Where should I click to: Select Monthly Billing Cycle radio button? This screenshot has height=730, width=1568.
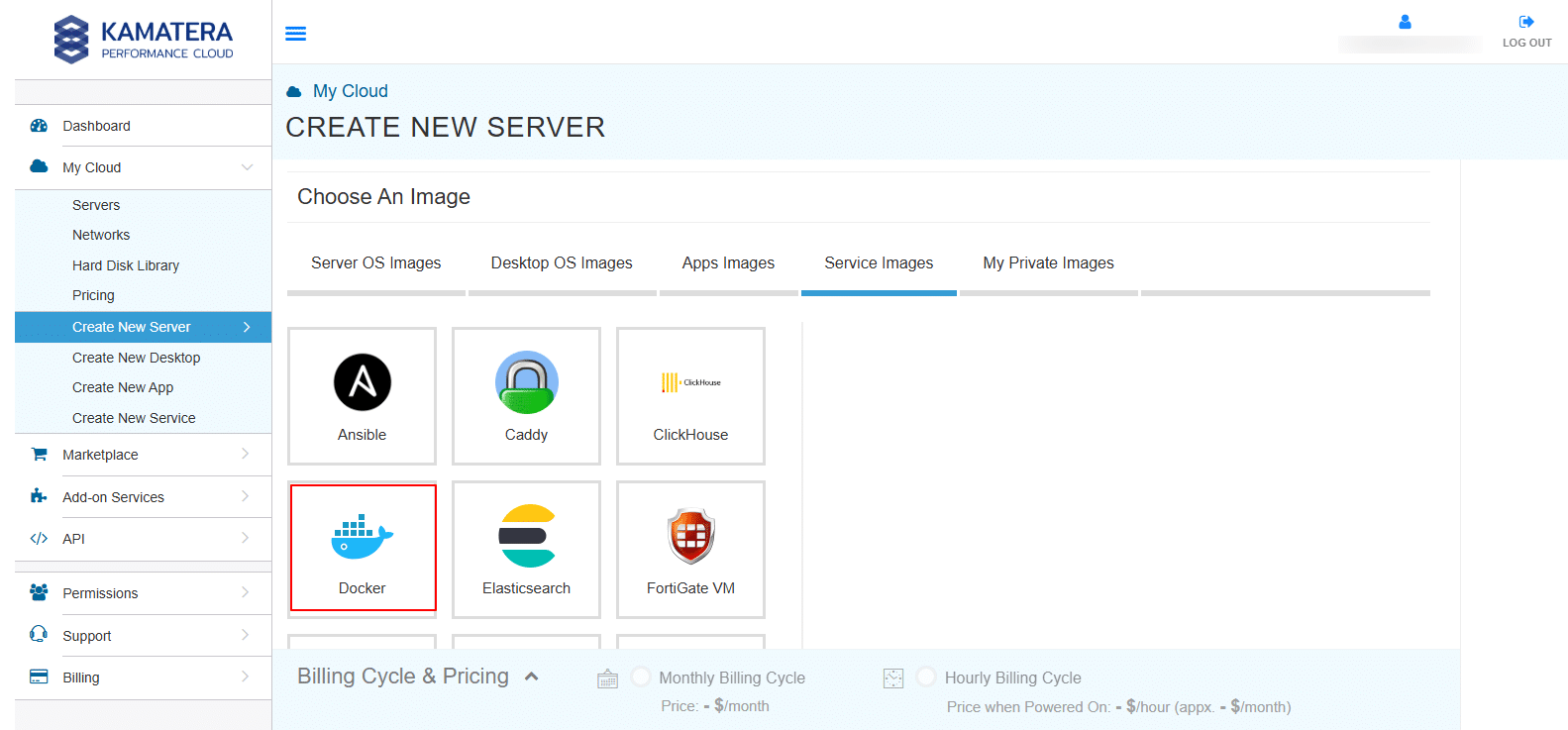tap(641, 677)
